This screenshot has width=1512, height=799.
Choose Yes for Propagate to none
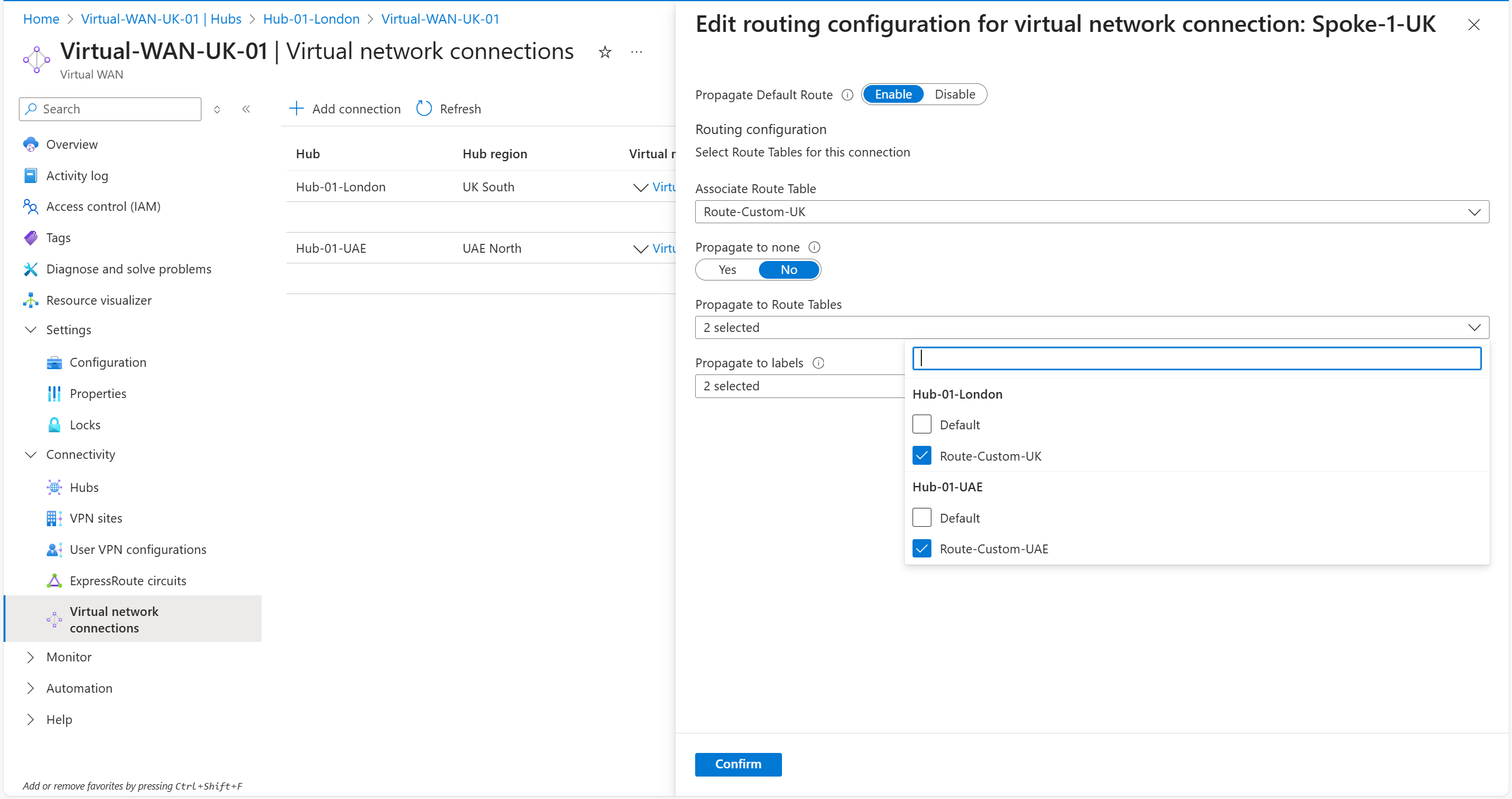click(727, 270)
